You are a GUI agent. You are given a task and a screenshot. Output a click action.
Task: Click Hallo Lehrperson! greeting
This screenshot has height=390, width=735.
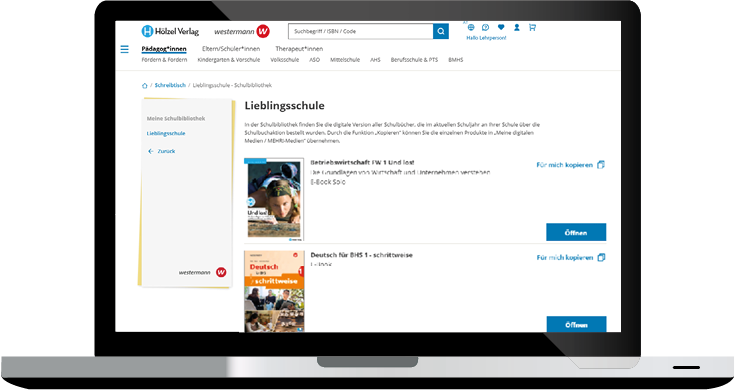pos(486,38)
